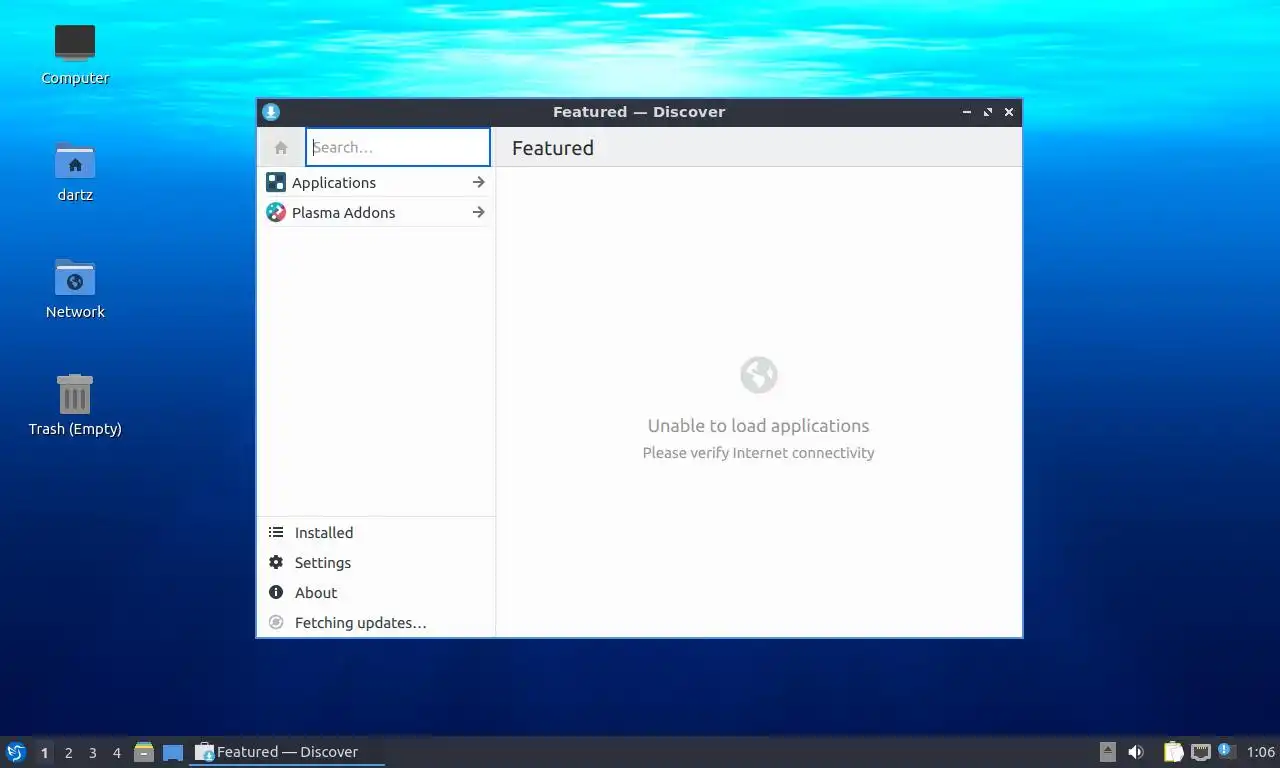Maximize the Discover window
Image resolution: width=1280 pixels, height=768 pixels.
(x=988, y=112)
